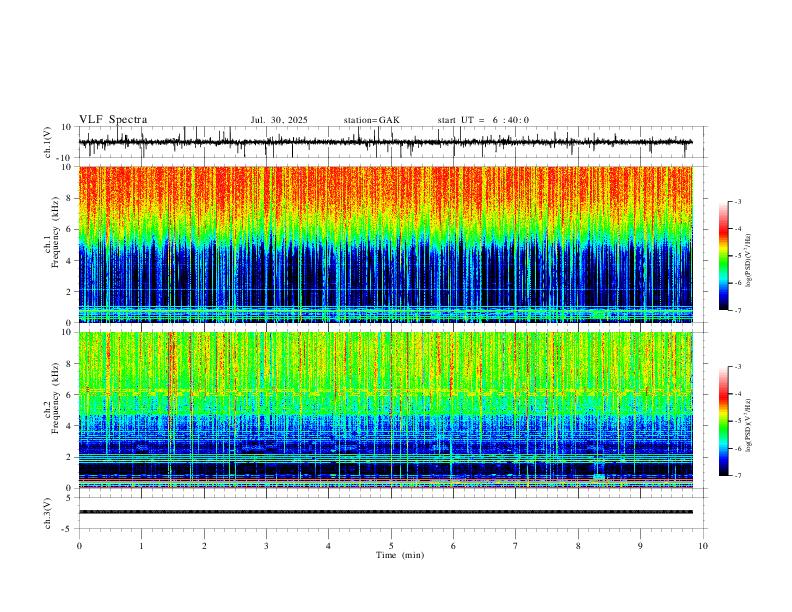Click the "8" kHz tick of ch.2 spectrogram
This screenshot has height=612, width=792.
pyautogui.click(x=70, y=364)
